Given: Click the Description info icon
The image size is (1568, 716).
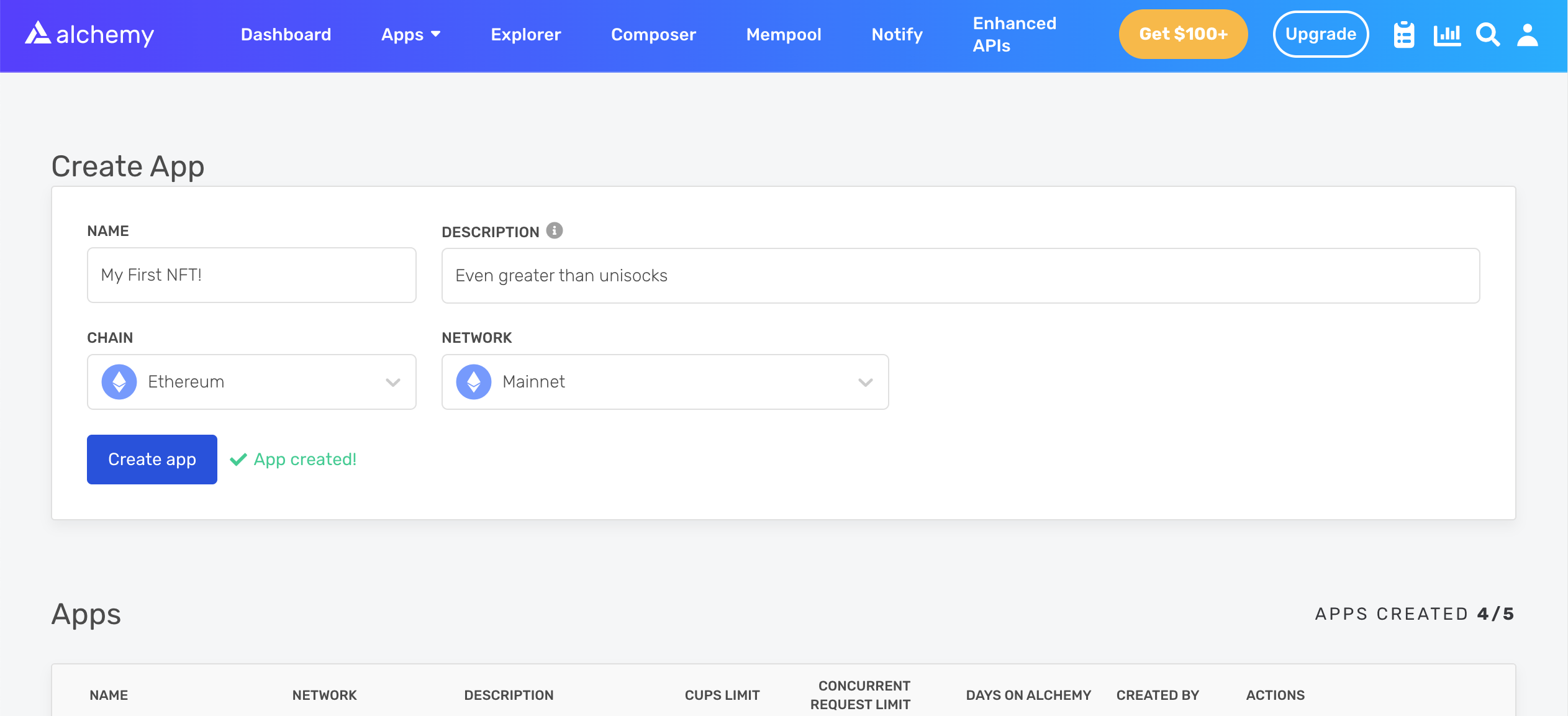Looking at the screenshot, I should (x=555, y=230).
